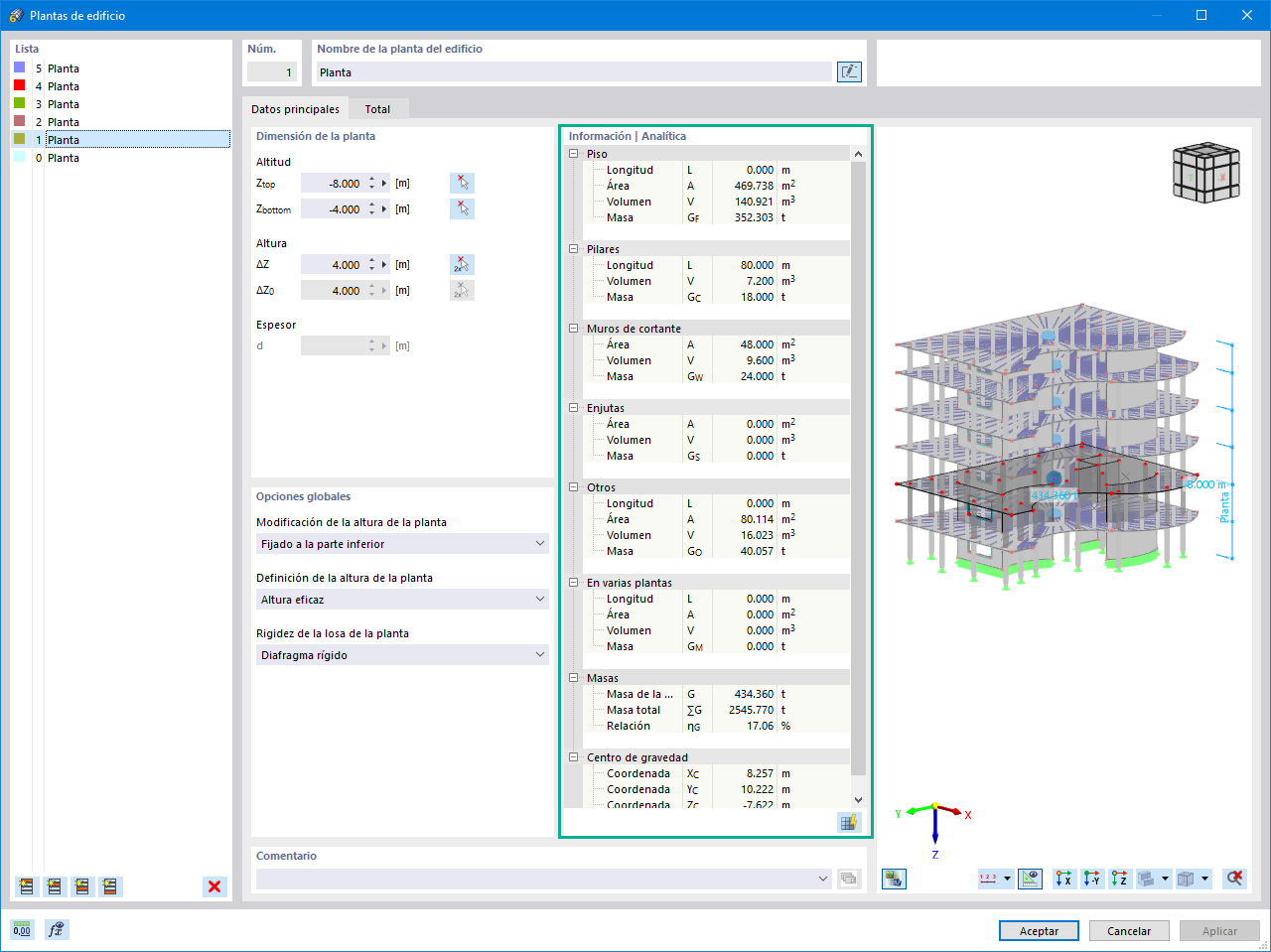1271x952 pixels.
Task: Open the story height modification dropdown
Action: pyautogui.click(x=402, y=544)
